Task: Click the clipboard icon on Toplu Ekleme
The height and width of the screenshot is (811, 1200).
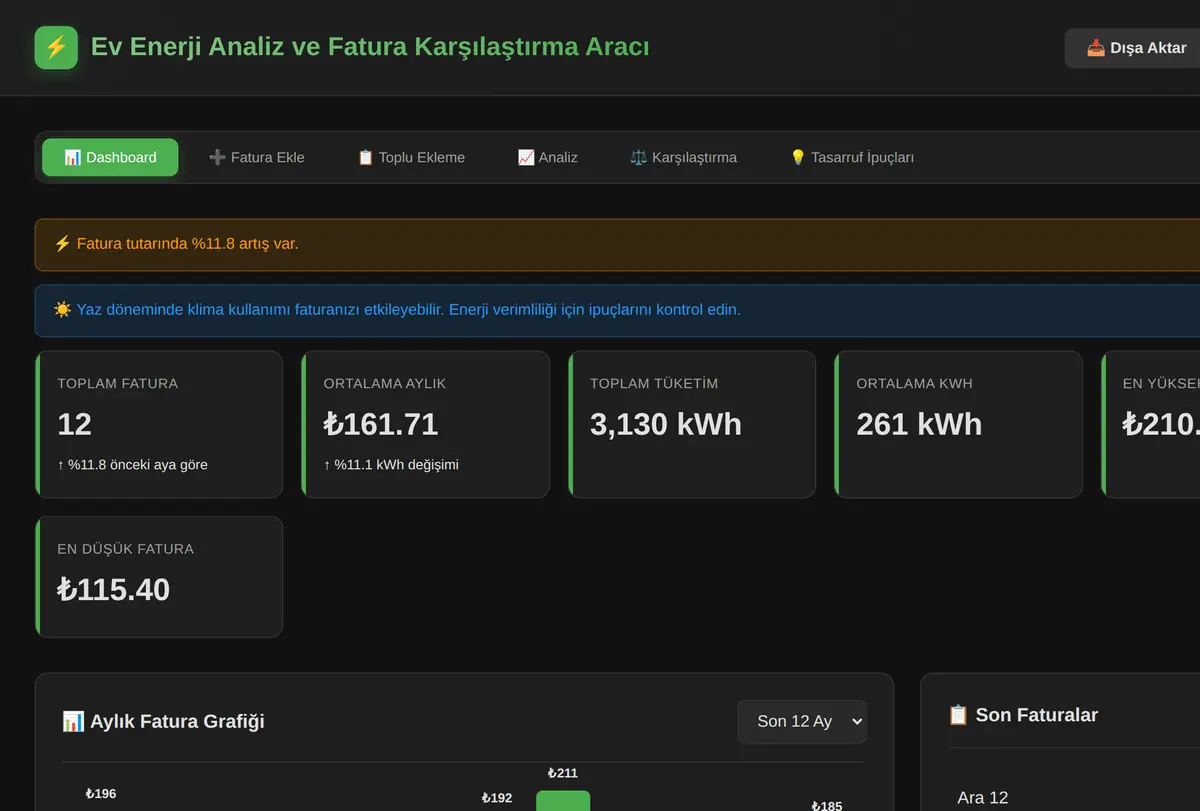Action: (x=365, y=157)
